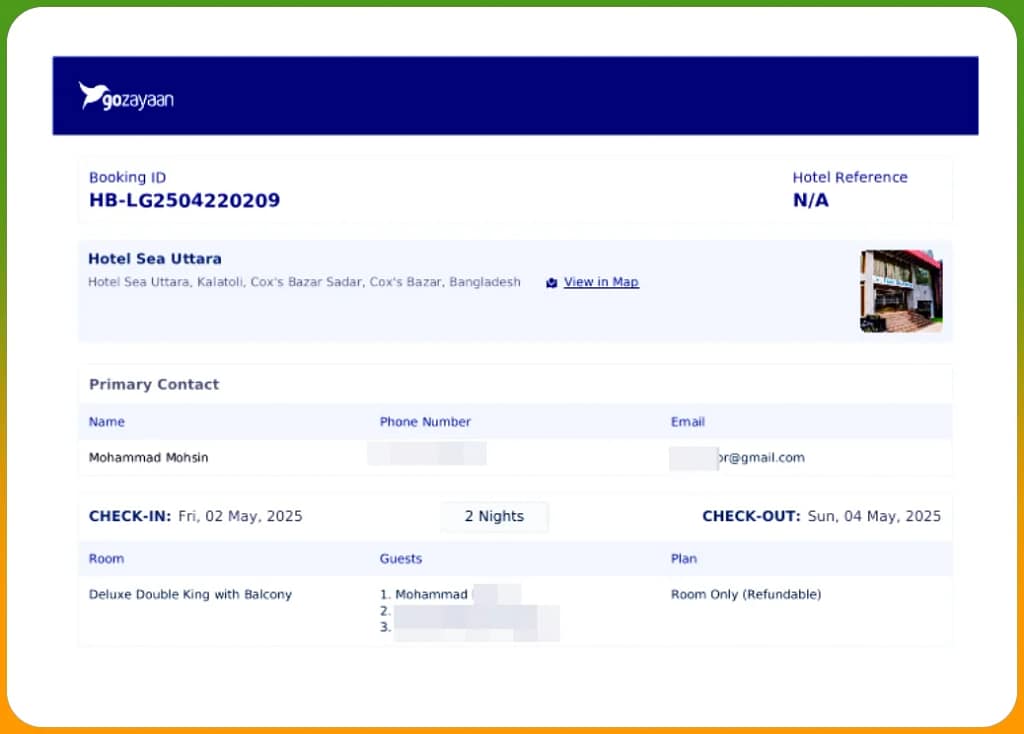The image size is (1024, 734).
Task: Click the check-out date Sun, 04 May, 2025
Action: pos(873,517)
